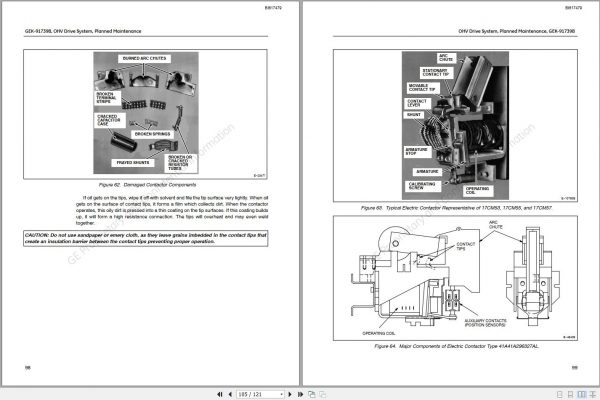Click the Figure 64 Major Components caption
The height and width of the screenshot is (400, 600).
[x=456, y=346]
